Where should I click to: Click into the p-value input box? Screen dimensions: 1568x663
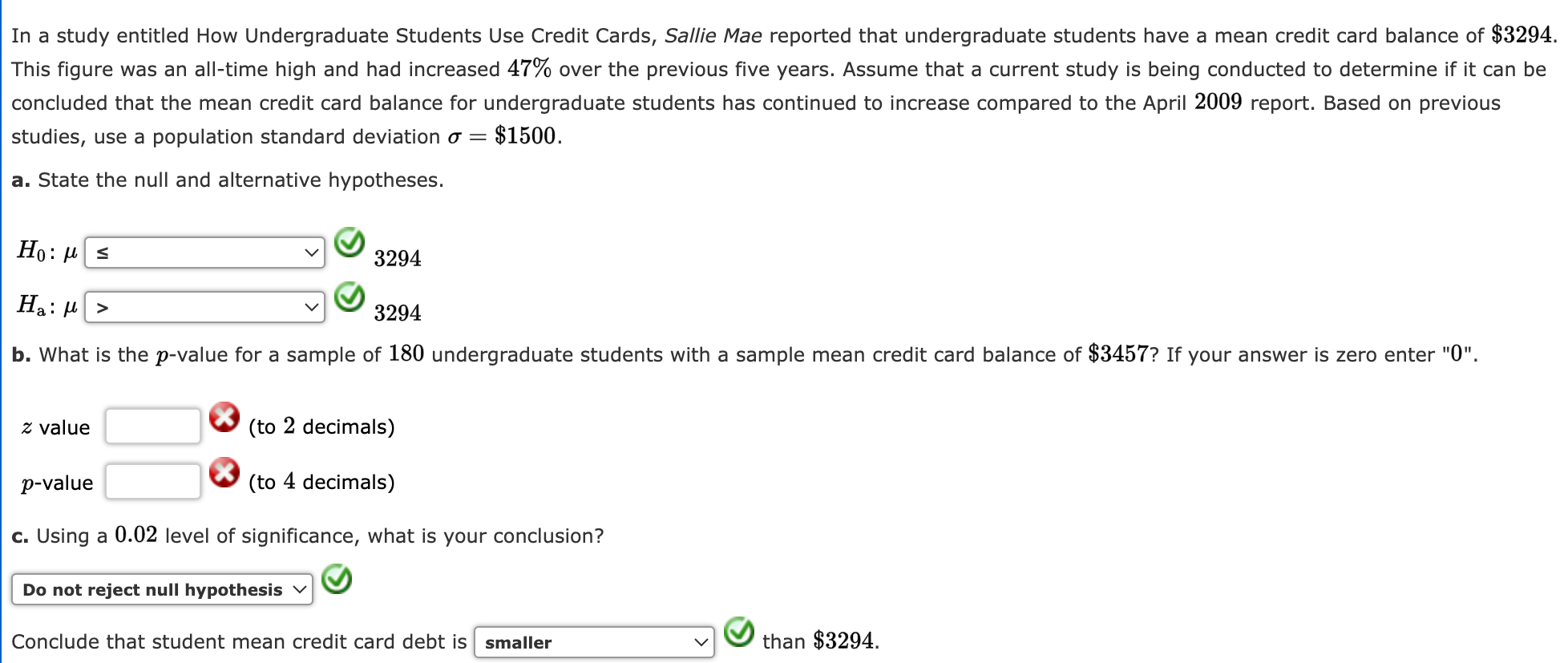[x=152, y=481]
